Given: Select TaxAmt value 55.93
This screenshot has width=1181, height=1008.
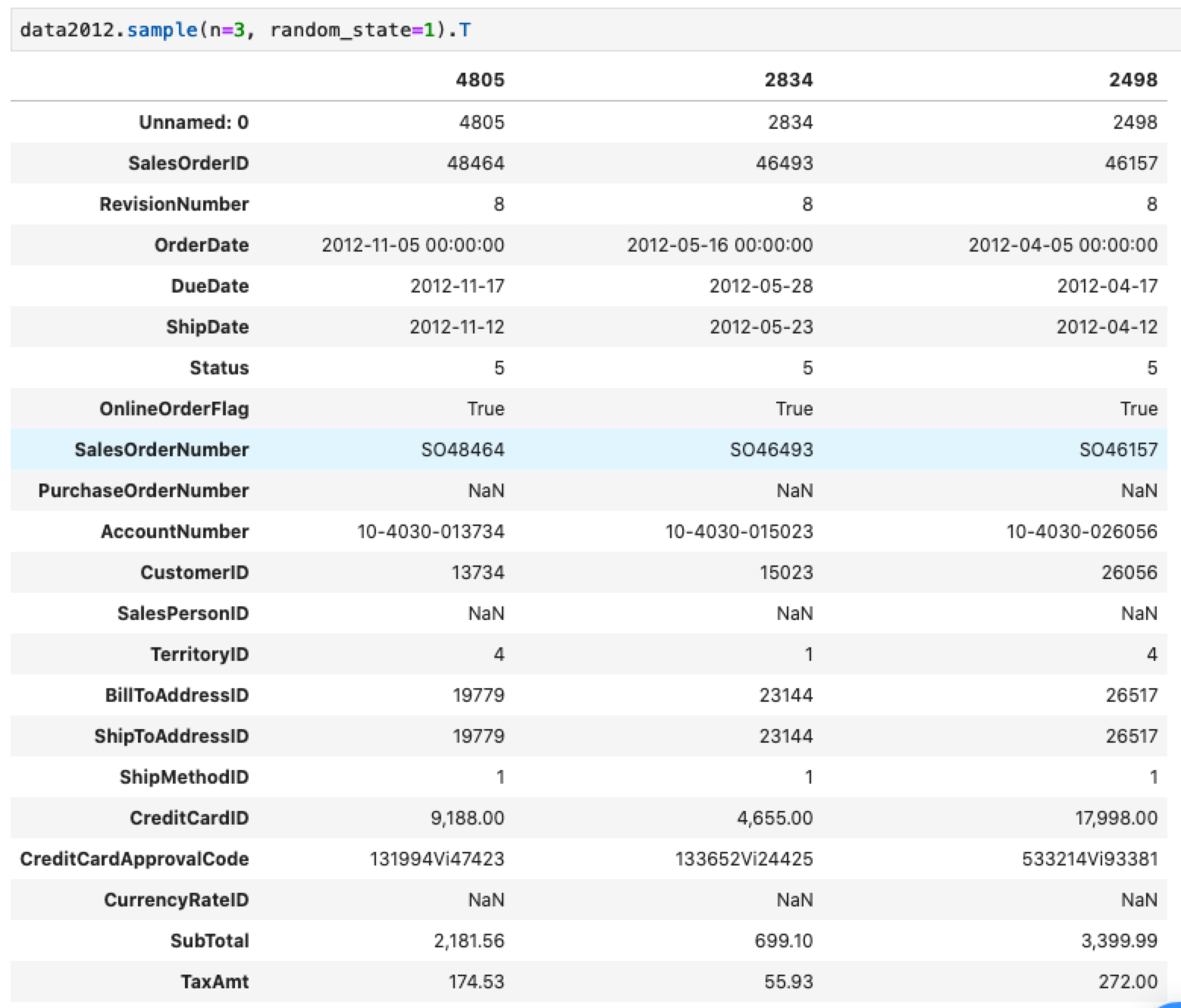Looking at the screenshot, I should click(x=788, y=982).
